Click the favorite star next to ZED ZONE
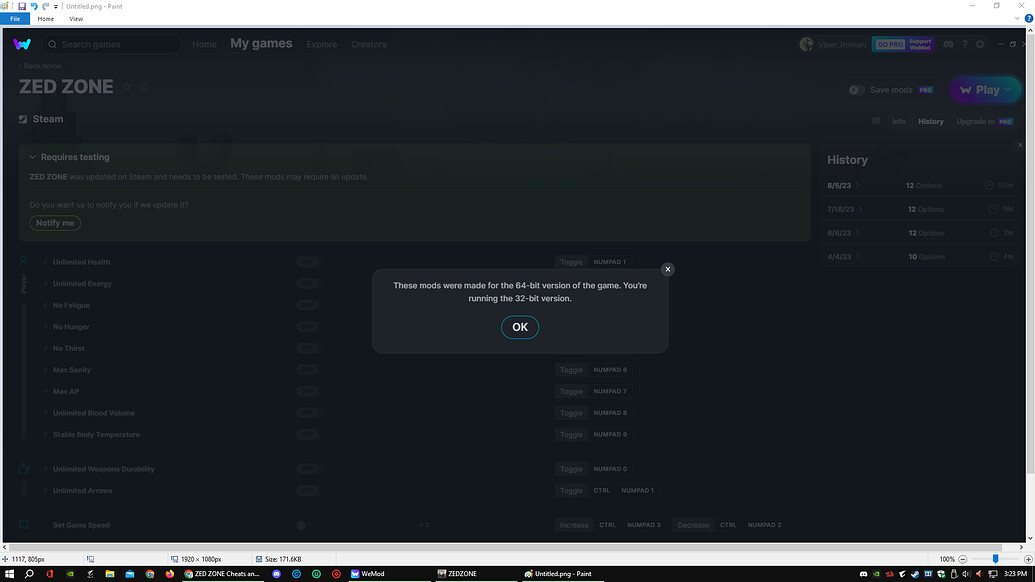The height and width of the screenshot is (582, 1035). (127, 88)
